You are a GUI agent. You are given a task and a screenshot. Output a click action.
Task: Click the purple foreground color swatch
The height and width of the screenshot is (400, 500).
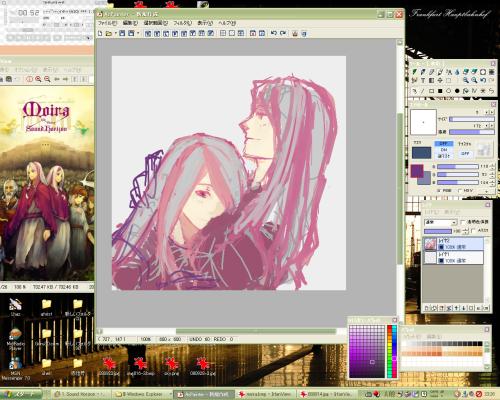pyautogui.click(x=417, y=171)
